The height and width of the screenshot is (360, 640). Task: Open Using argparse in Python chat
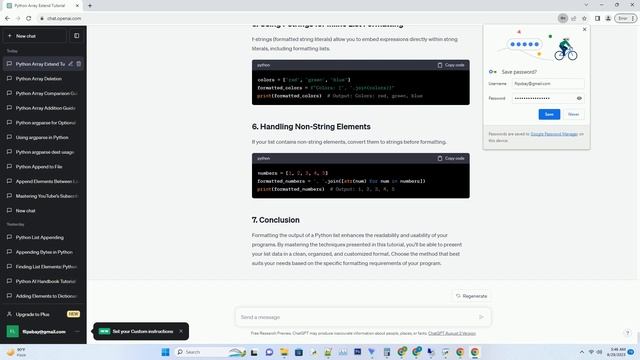43,137
